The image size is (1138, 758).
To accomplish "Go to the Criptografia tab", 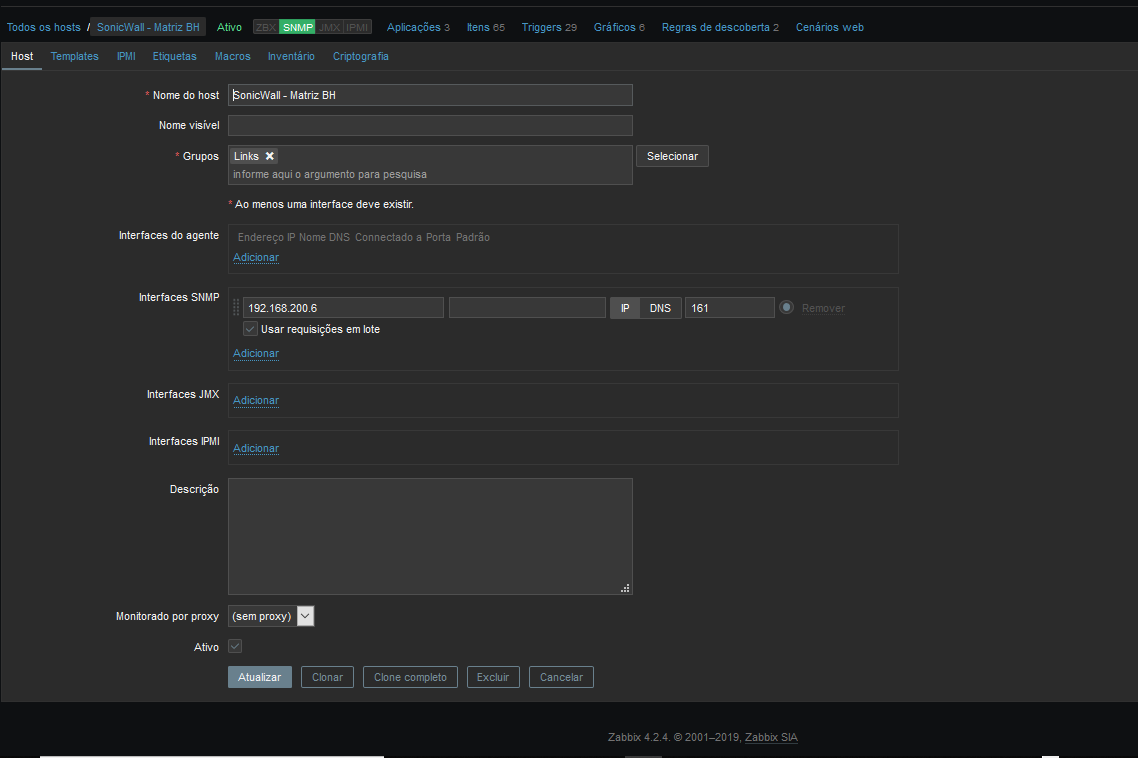I will coord(360,56).
